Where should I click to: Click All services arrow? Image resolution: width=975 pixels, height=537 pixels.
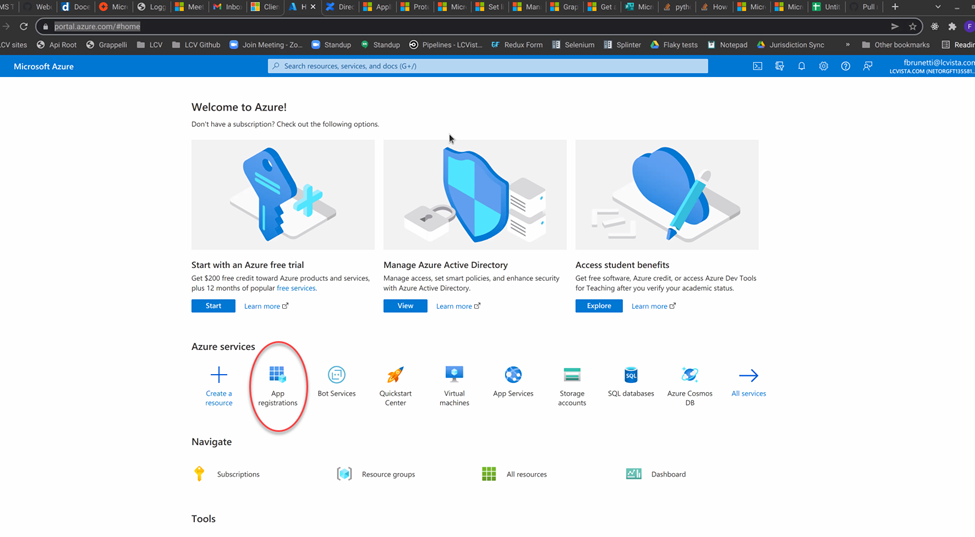748,376
